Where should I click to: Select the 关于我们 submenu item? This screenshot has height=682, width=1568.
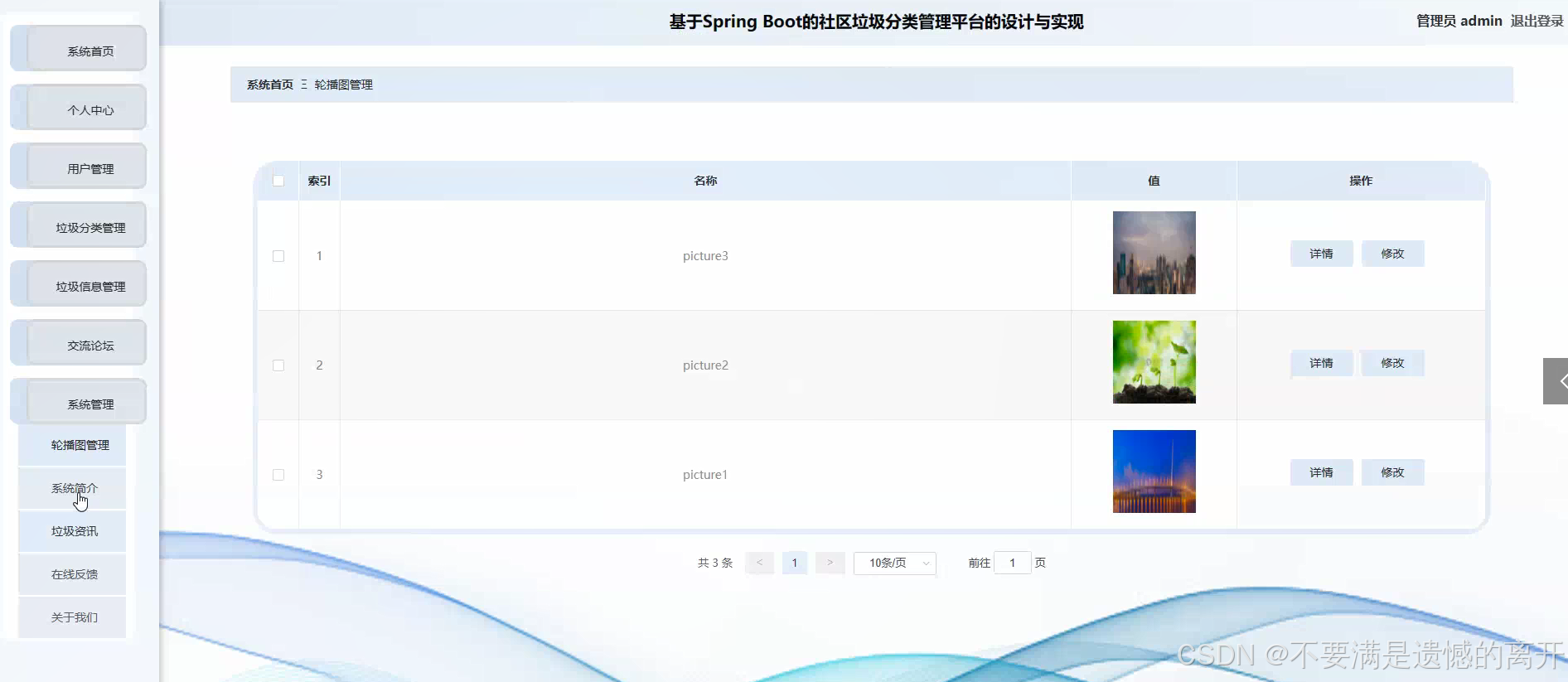(x=72, y=617)
